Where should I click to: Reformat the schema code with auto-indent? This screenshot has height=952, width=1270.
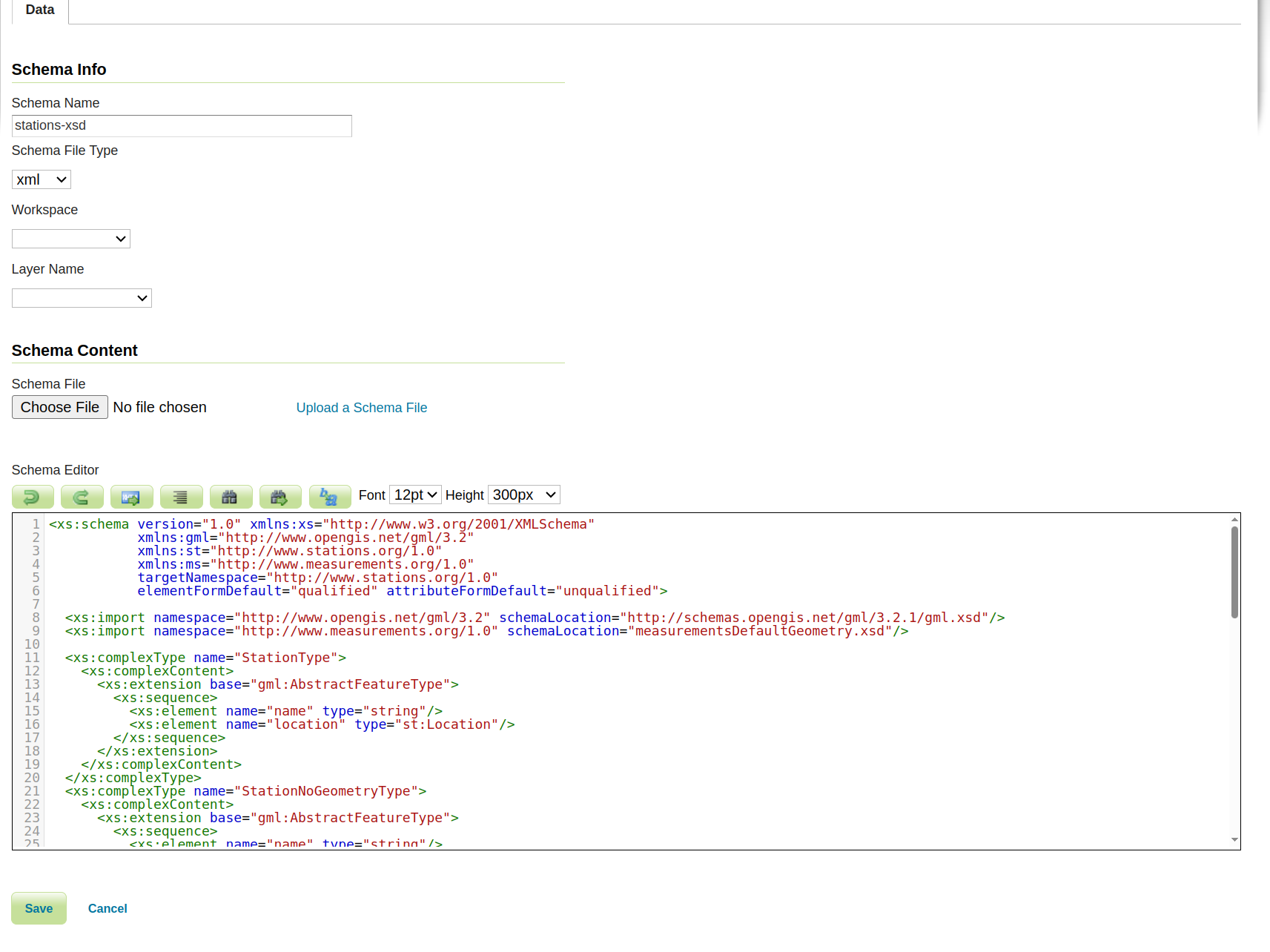[181, 497]
